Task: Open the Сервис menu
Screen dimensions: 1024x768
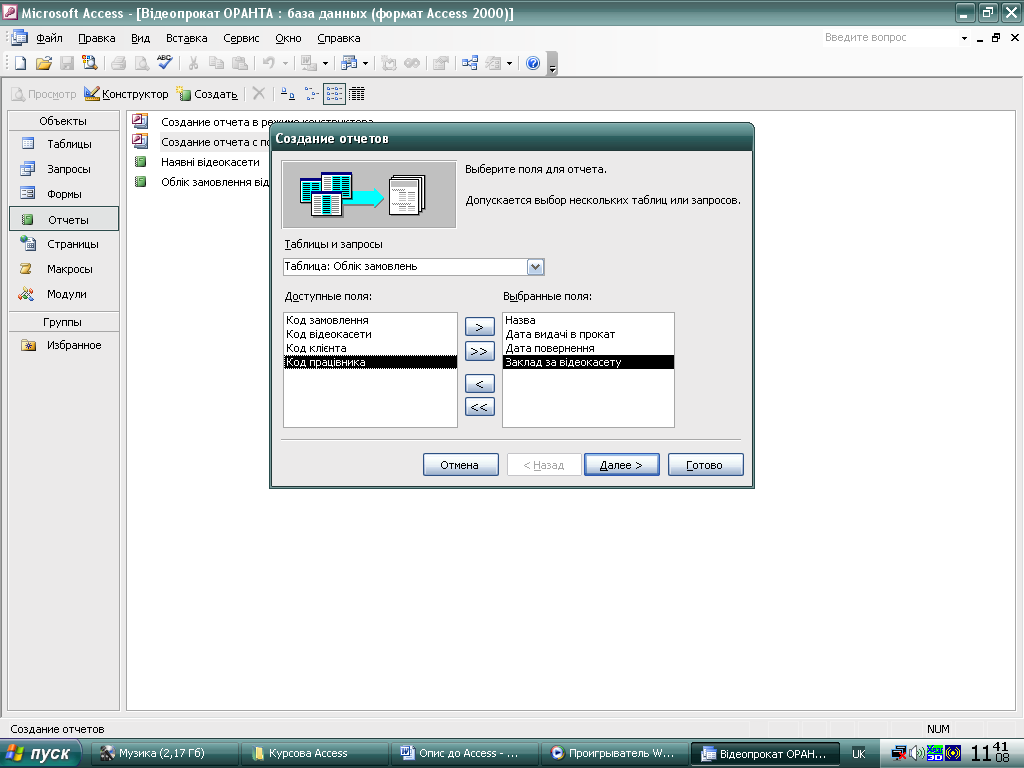Action: (241, 38)
